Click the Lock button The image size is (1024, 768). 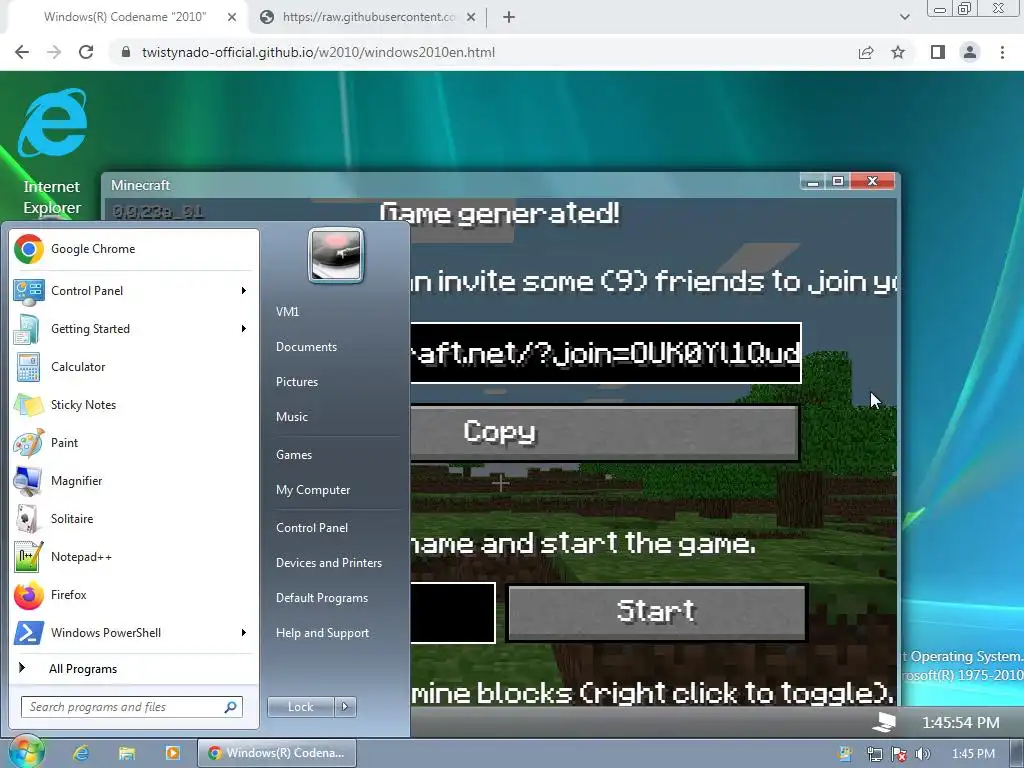(x=300, y=707)
